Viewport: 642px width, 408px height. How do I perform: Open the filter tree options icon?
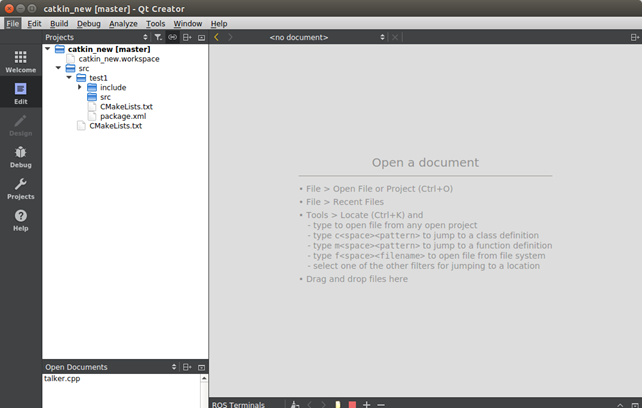(x=158, y=37)
